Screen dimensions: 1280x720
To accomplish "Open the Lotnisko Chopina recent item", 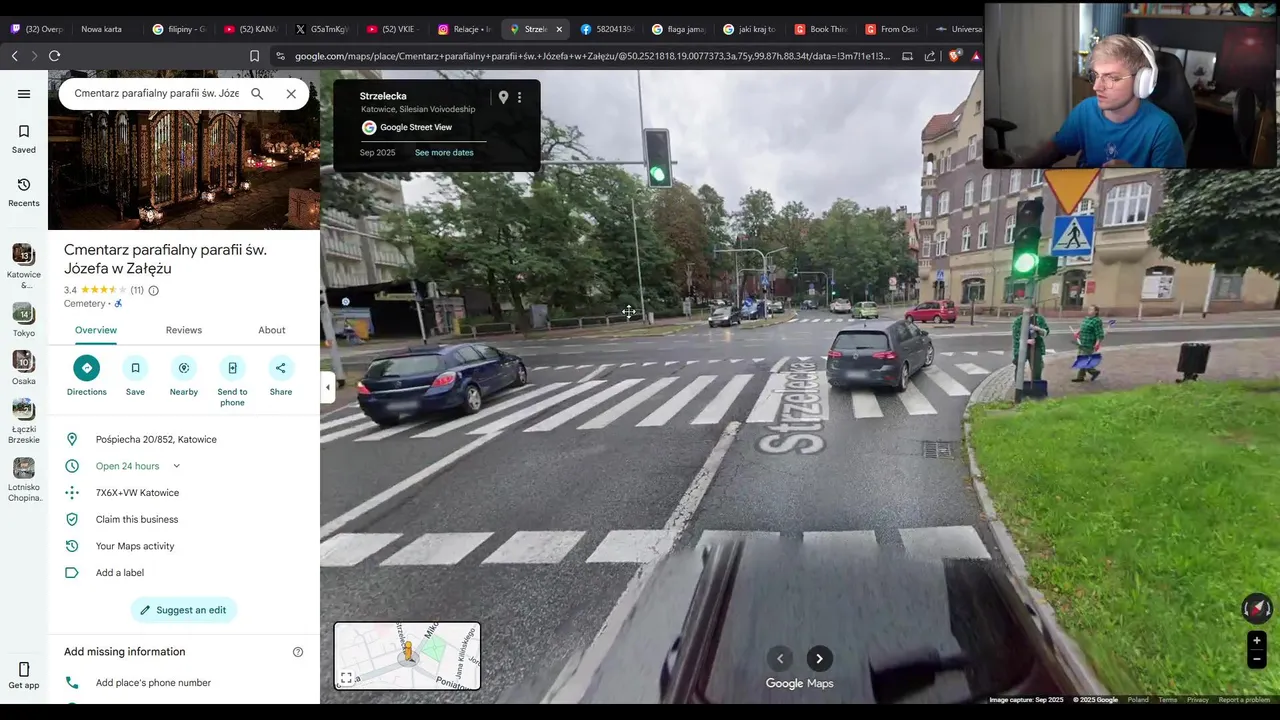I will (x=24, y=480).
